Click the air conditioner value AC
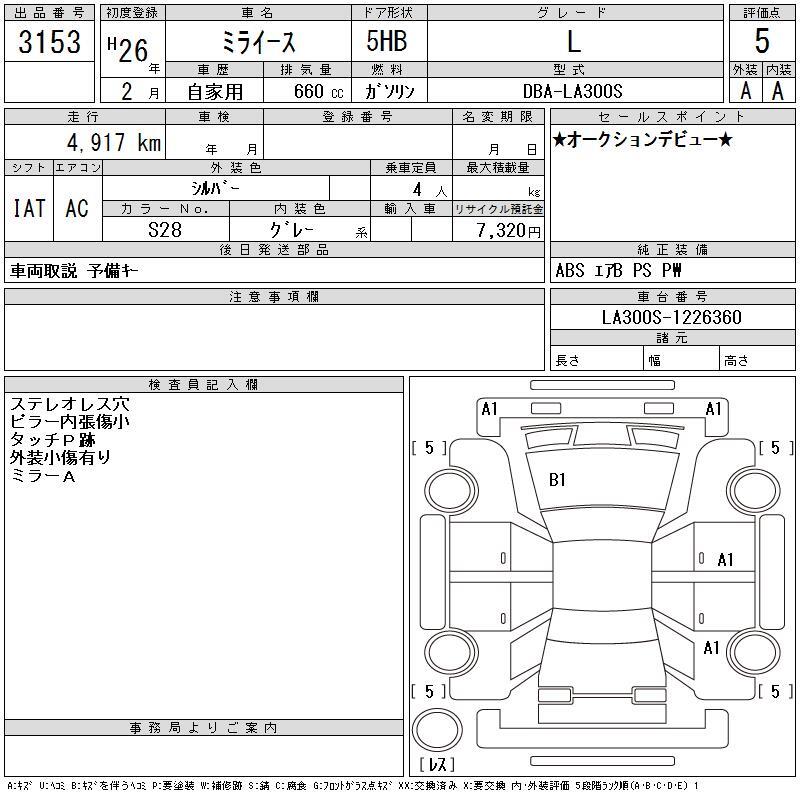The width and height of the screenshot is (800, 800). [77, 208]
